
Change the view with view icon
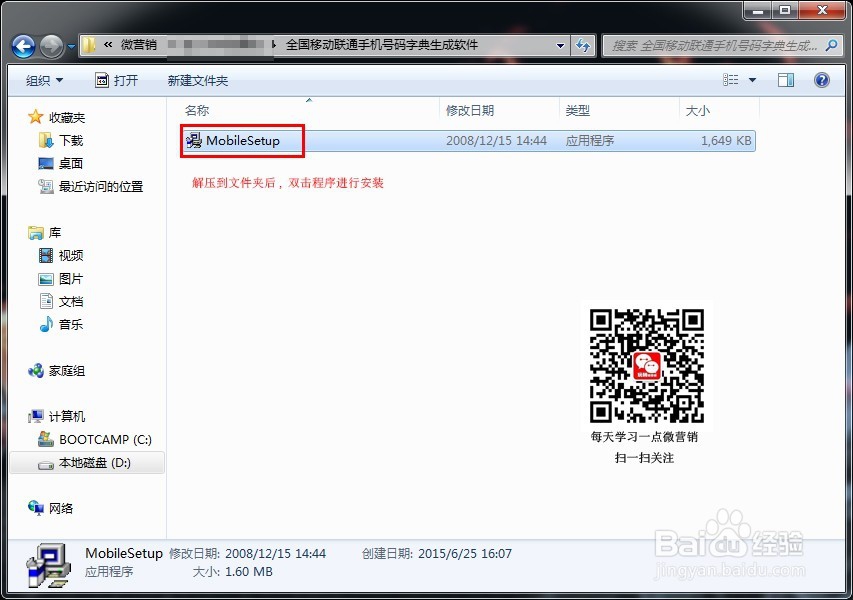[x=730, y=81]
